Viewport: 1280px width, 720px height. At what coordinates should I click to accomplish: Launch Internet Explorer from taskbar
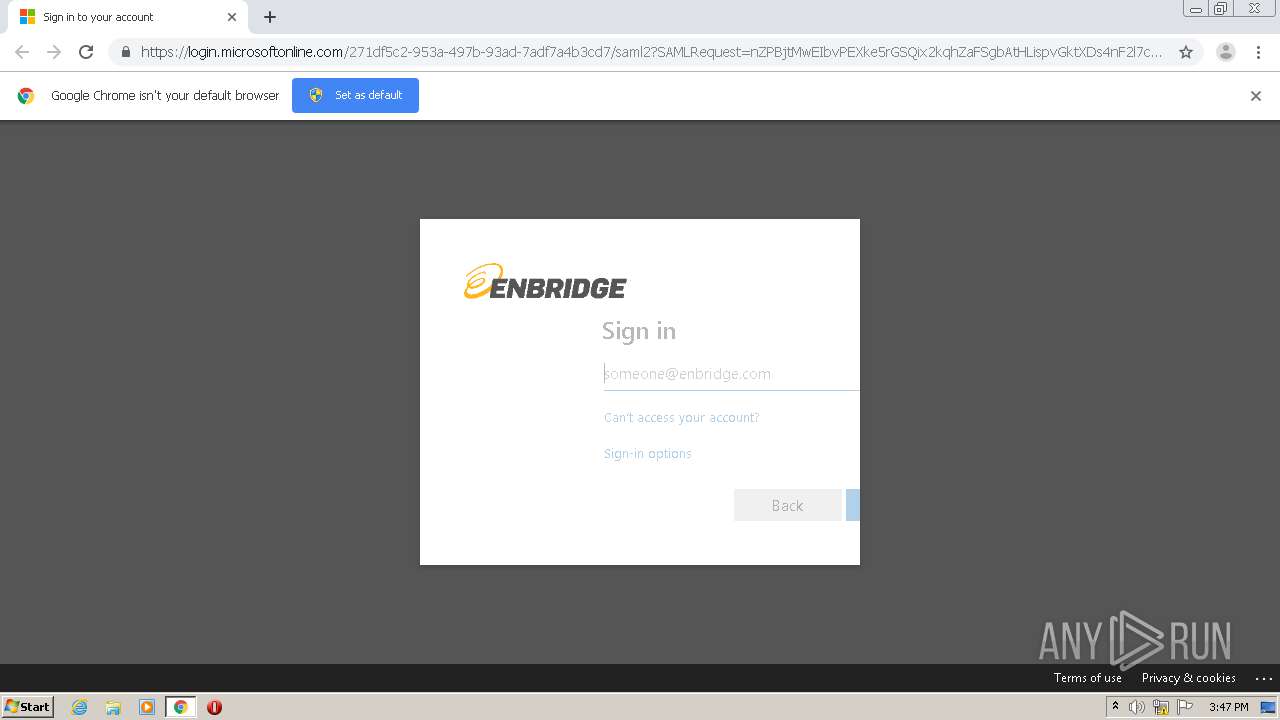point(79,707)
